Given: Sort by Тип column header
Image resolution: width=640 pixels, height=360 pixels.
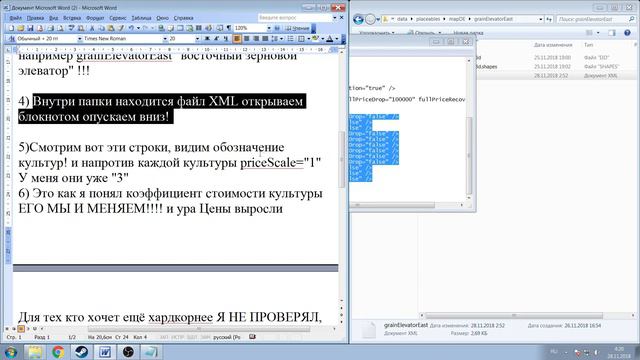Looking at the screenshot, I should (x=589, y=45).
